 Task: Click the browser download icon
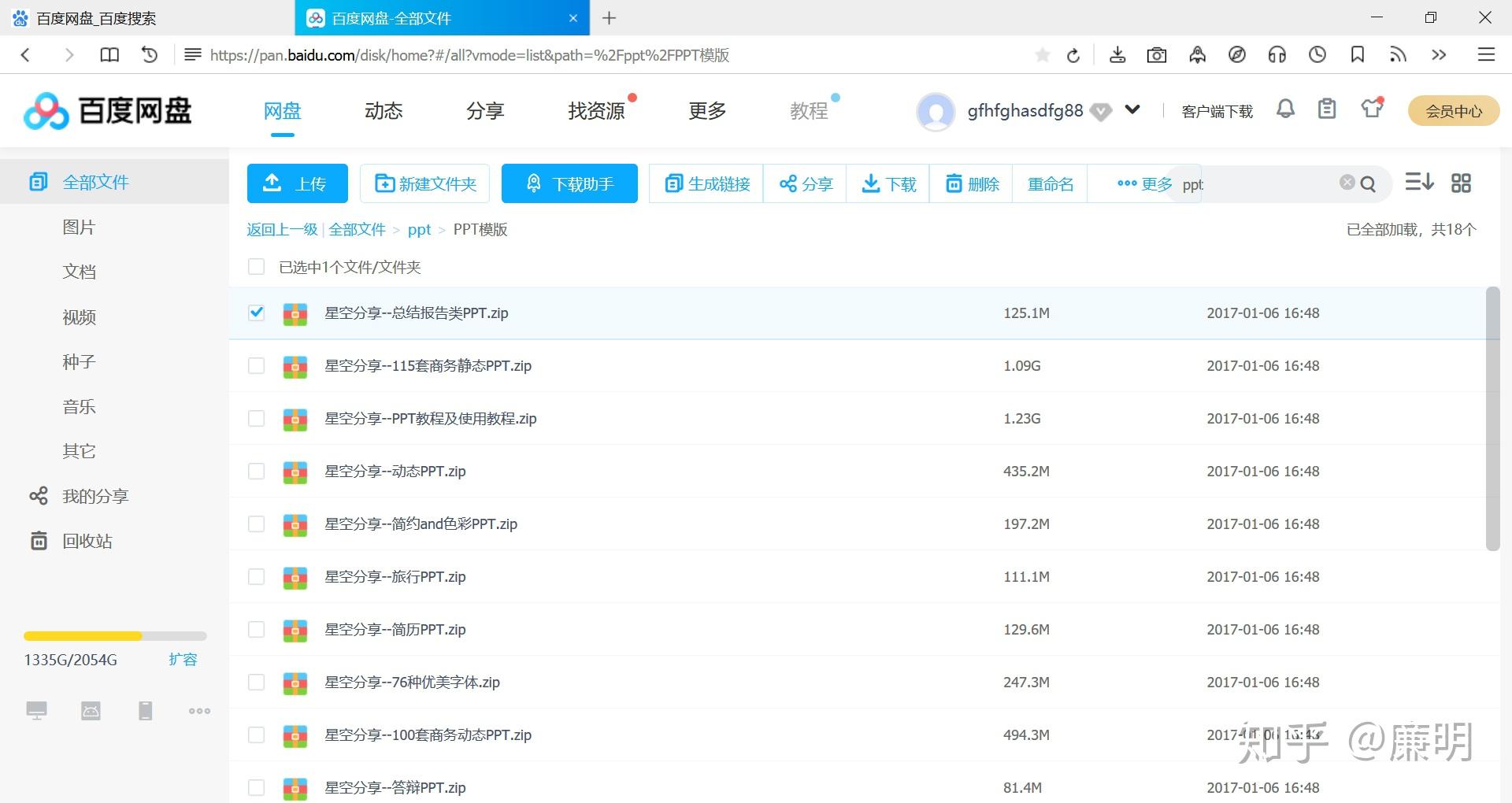(1117, 55)
